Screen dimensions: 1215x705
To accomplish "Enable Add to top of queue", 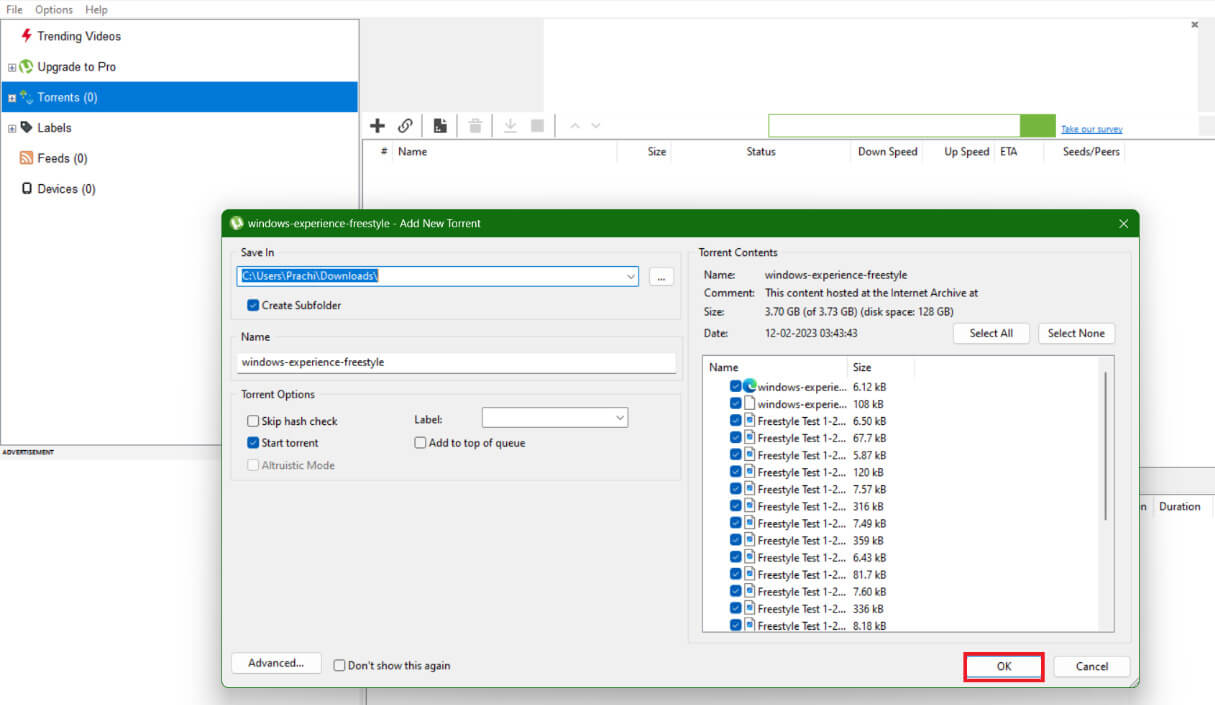I will [x=420, y=442].
